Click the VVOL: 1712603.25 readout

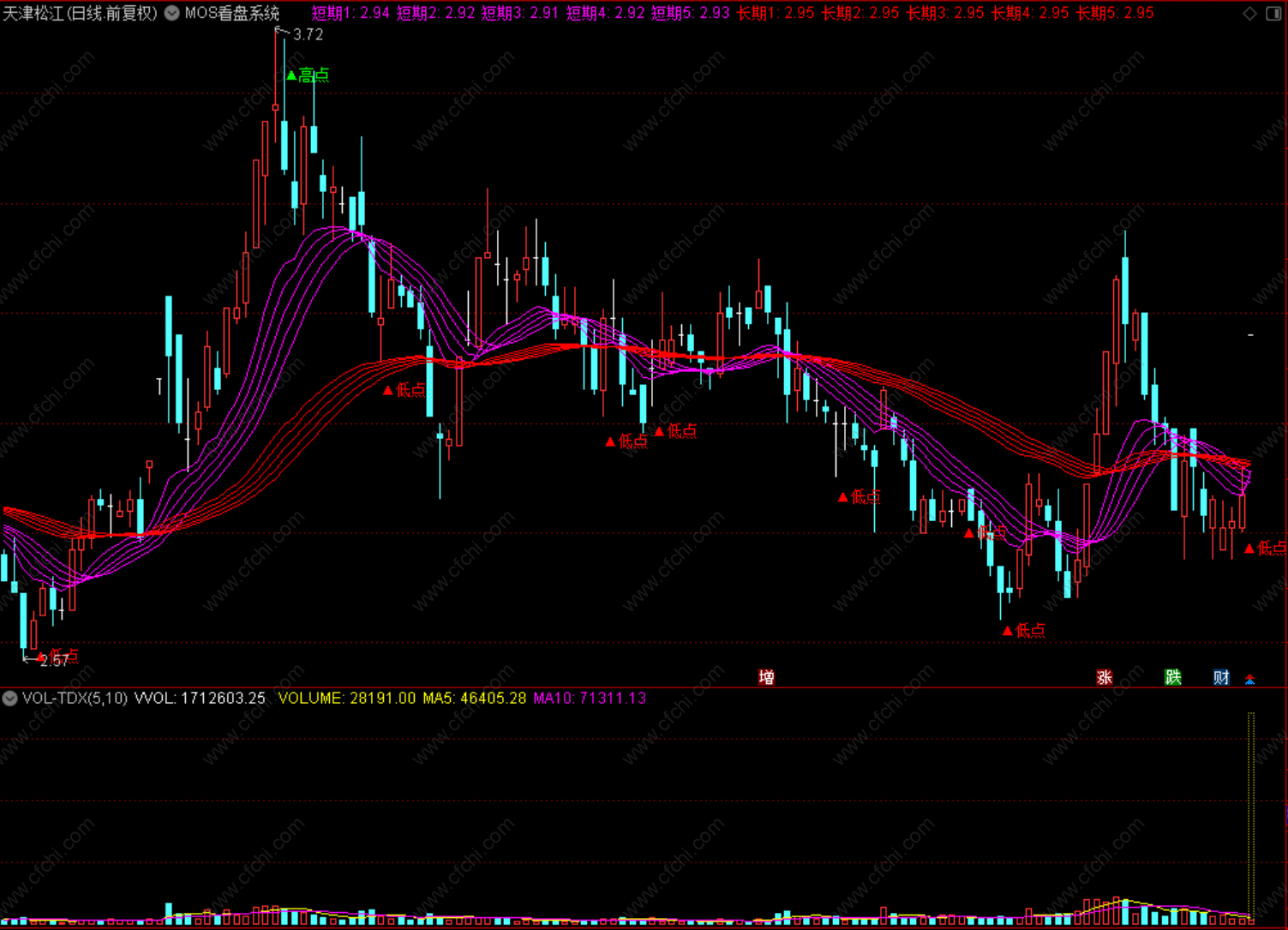pos(201,698)
